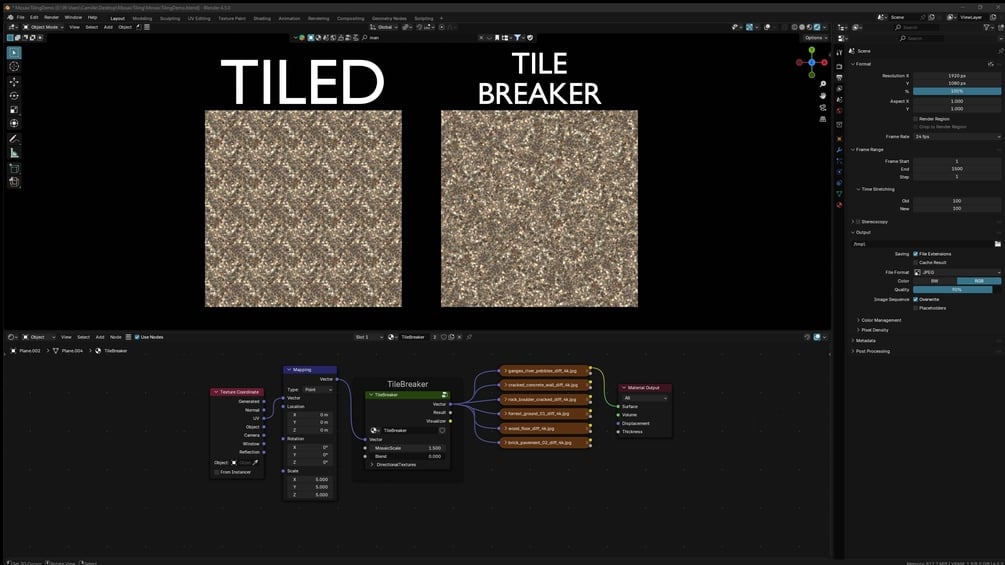Viewport: 1005px width, 565px height.
Task: Select the Annotate tool
Action: click(14, 139)
